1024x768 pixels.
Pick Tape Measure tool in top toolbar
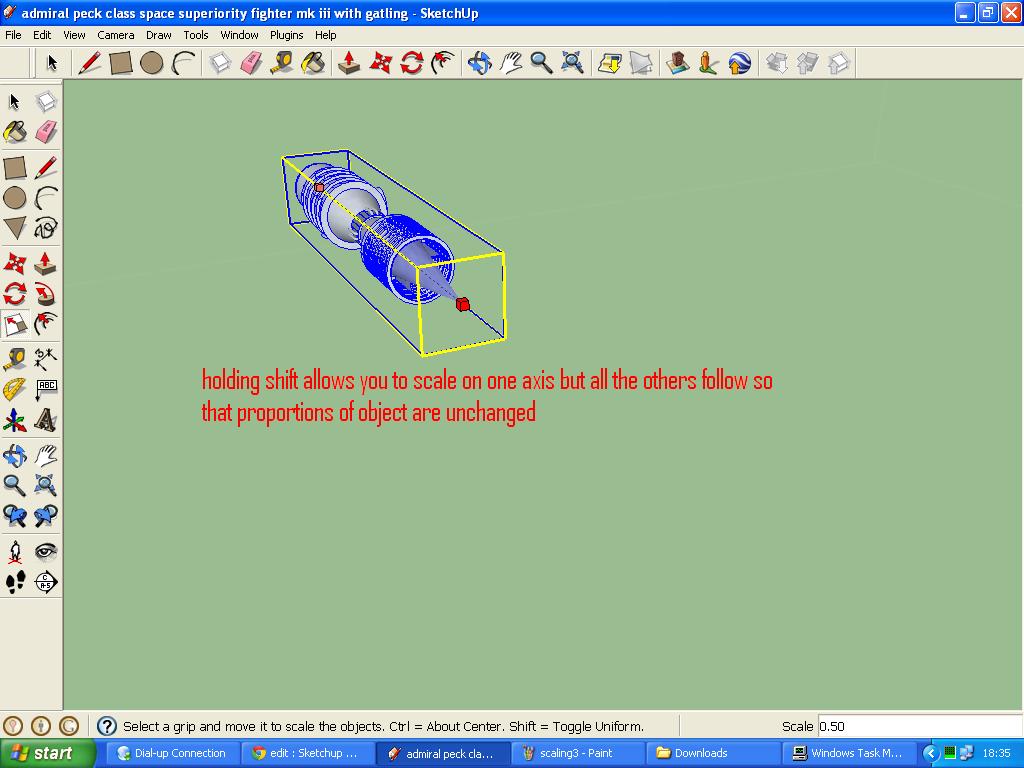(x=282, y=63)
